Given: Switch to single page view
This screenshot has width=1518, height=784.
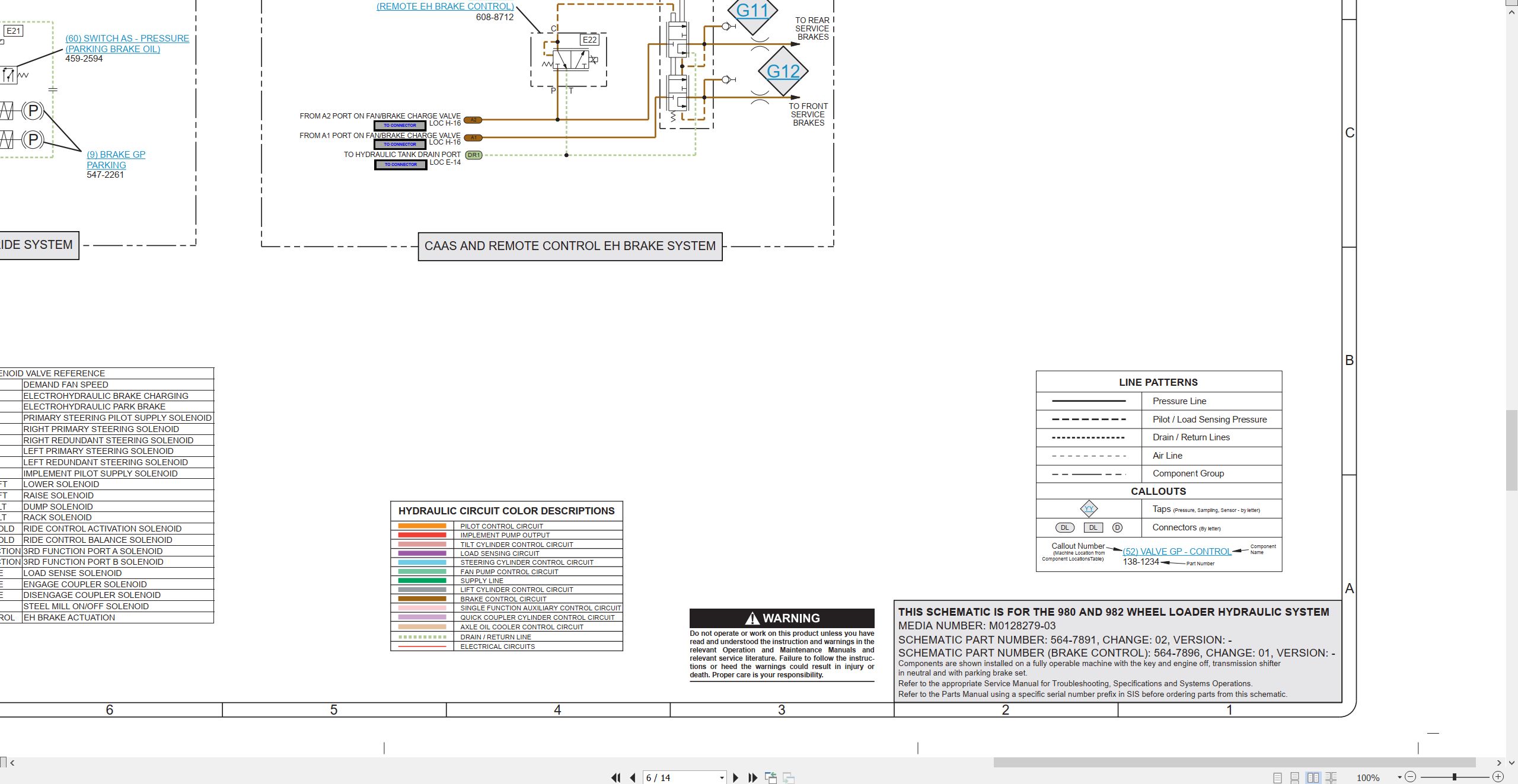Looking at the screenshot, I should pyautogui.click(x=1277, y=777).
